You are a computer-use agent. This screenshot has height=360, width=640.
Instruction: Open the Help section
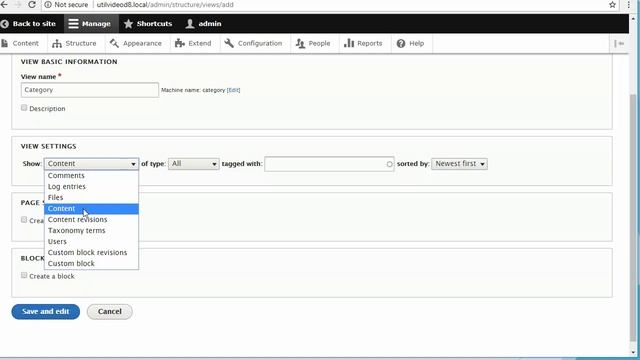[411, 43]
